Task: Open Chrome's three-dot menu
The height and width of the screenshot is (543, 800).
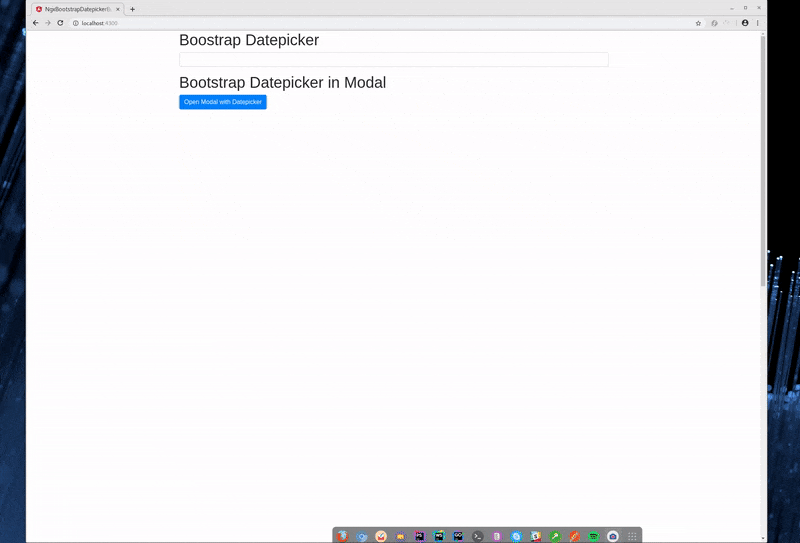Action: [758, 23]
